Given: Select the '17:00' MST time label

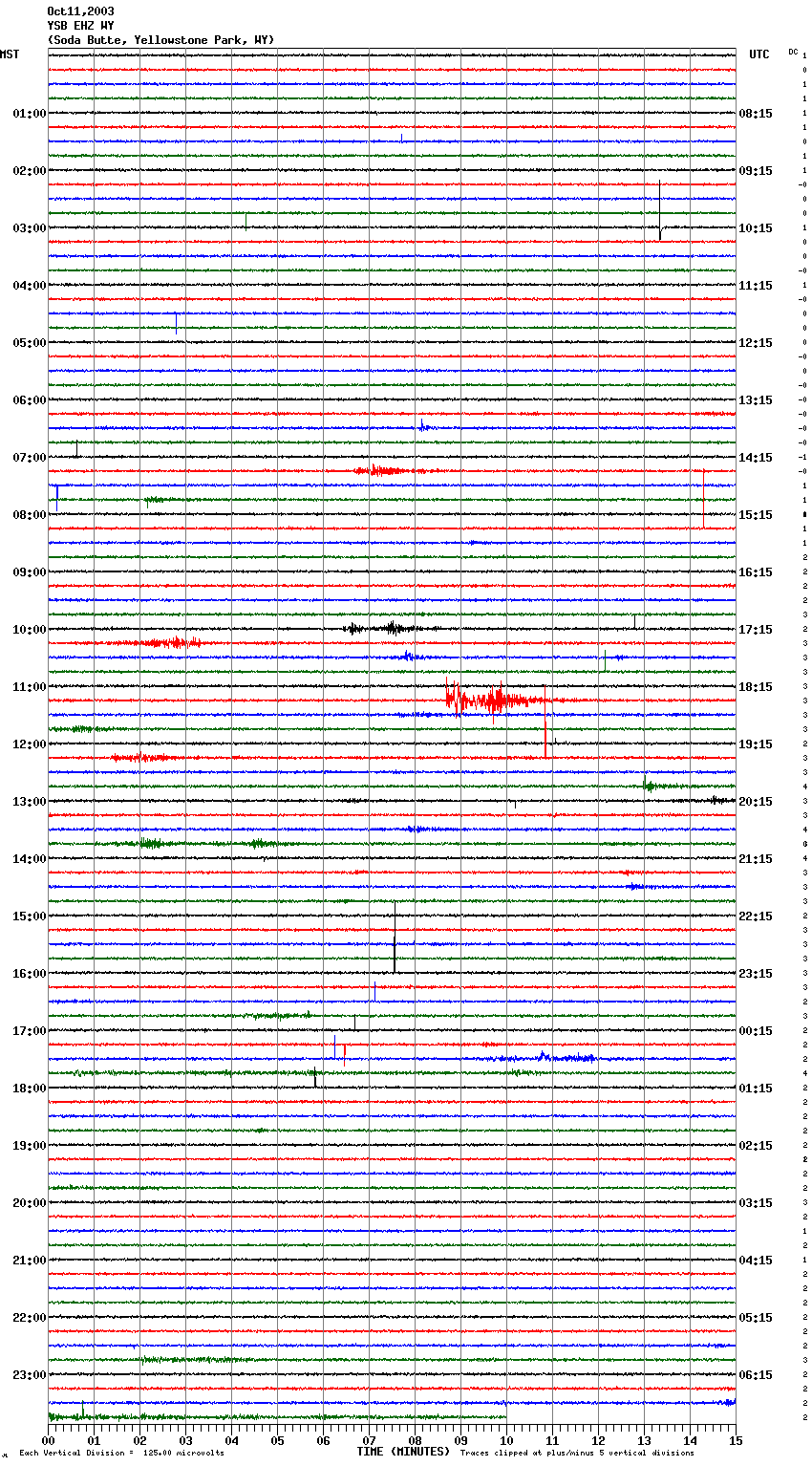Looking at the screenshot, I should pos(30,1031).
